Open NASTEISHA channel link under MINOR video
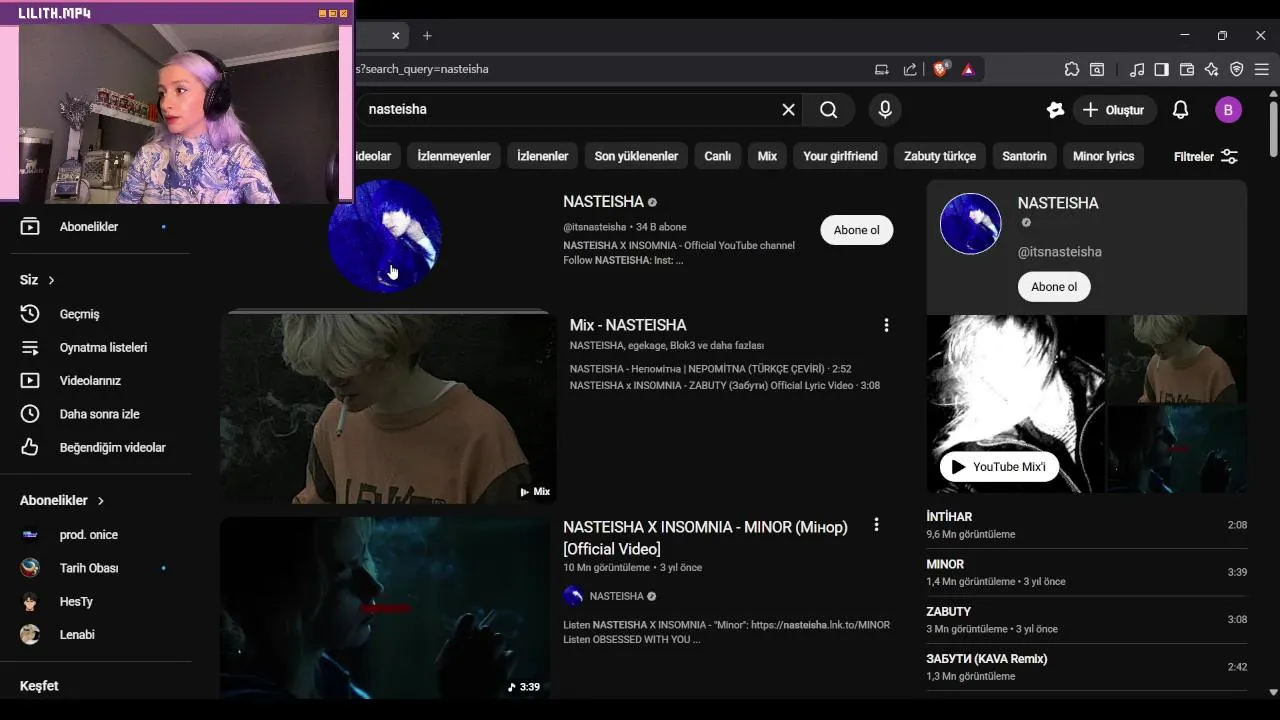The image size is (1280, 720). click(616, 596)
